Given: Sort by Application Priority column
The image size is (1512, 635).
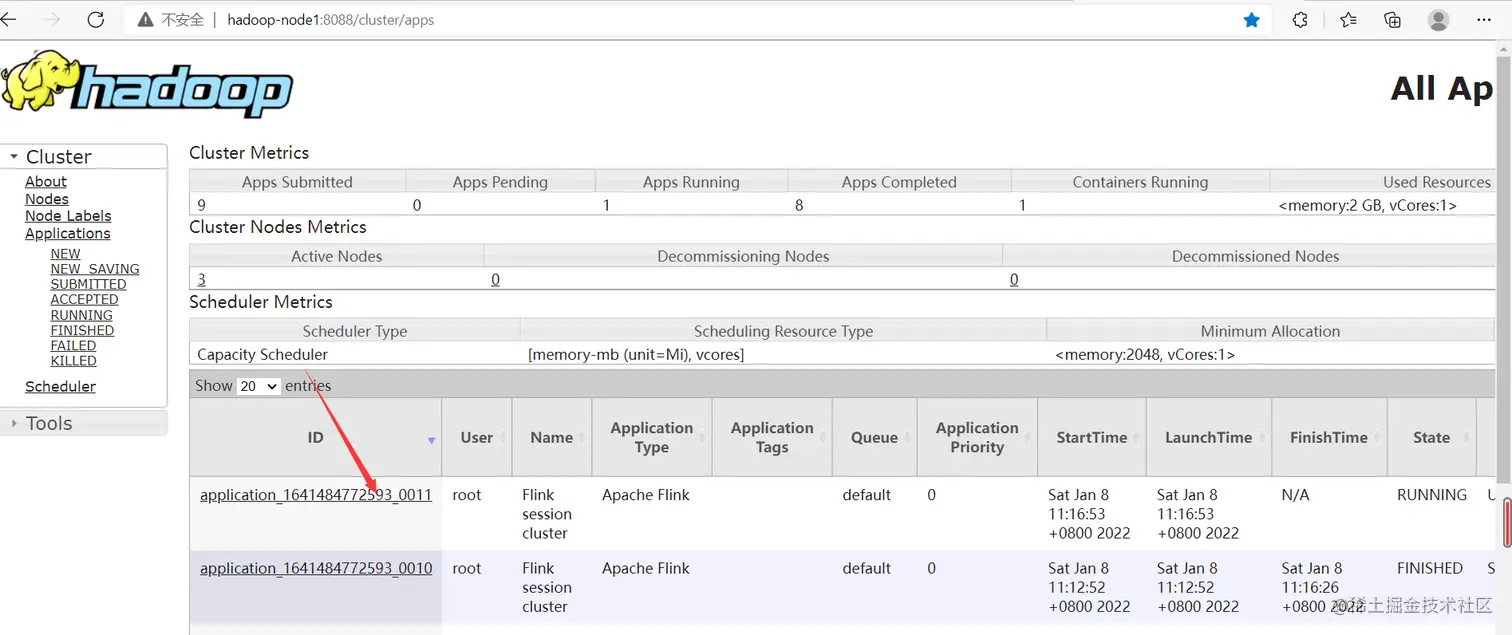Looking at the screenshot, I should [977, 438].
